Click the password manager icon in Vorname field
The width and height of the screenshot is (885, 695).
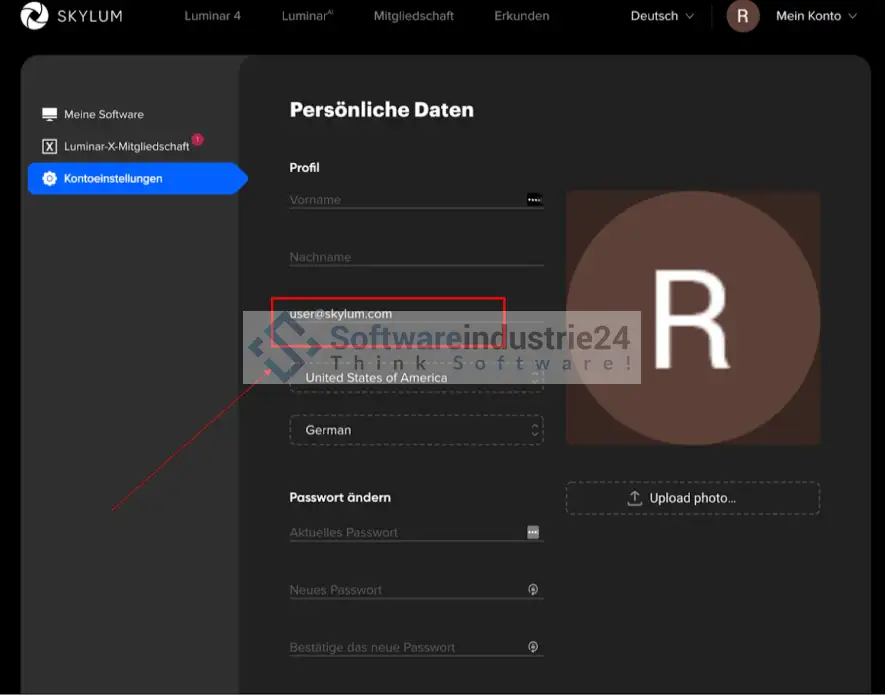tap(534, 199)
